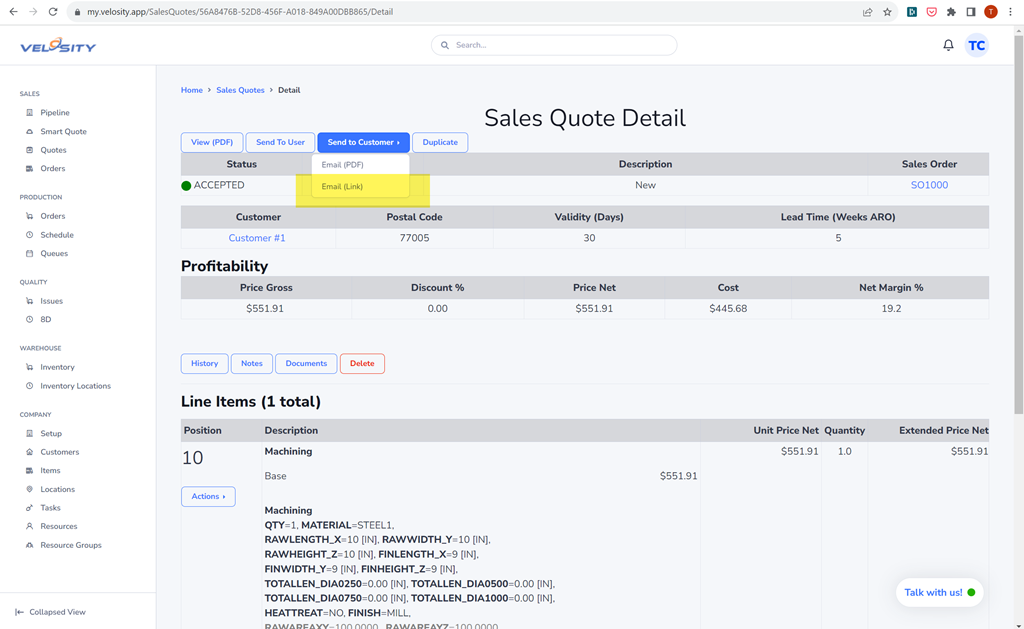Open Inventory Locations in sidebar
This screenshot has height=629, width=1024.
coord(75,386)
